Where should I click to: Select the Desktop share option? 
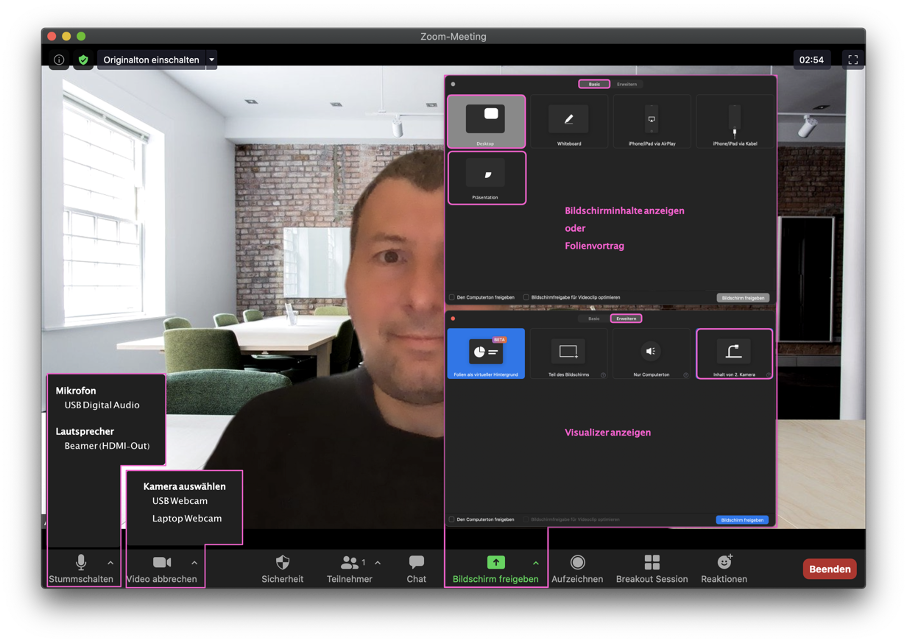(486, 122)
